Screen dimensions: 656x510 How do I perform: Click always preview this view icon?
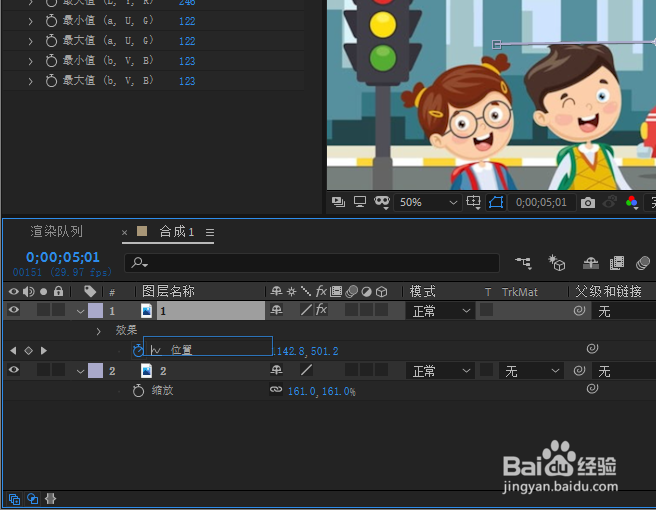click(338, 202)
